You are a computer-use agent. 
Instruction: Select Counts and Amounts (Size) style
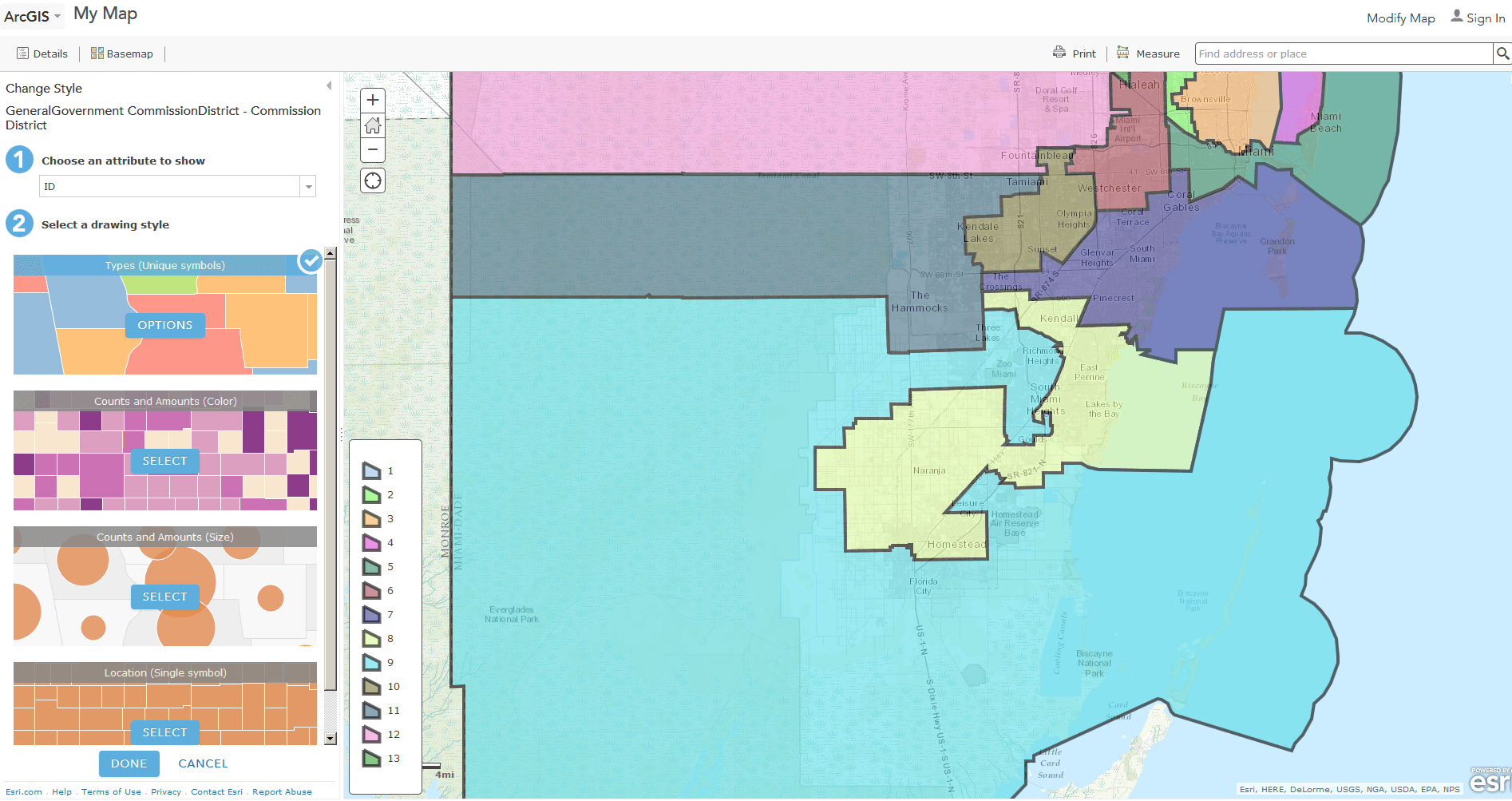click(x=165, y=597)
